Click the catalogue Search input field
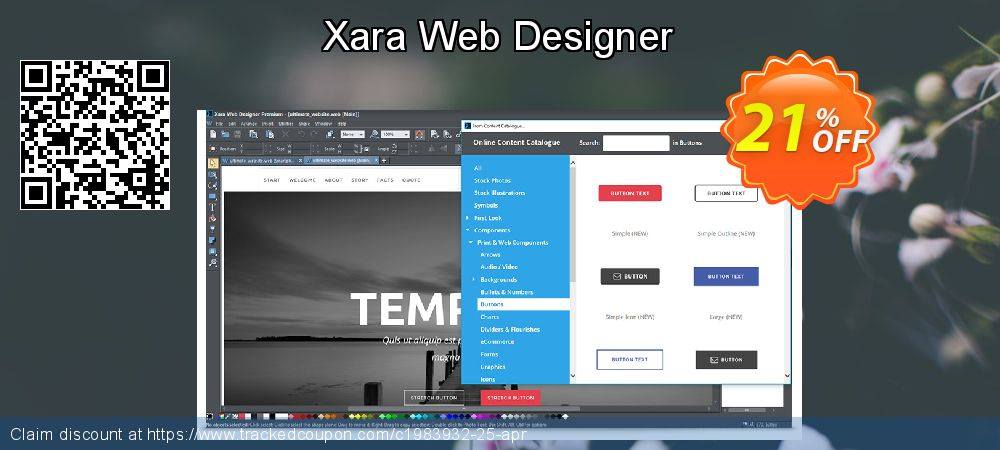The height and width of the screenshot is (450, 1000). (x=636, y=143)
